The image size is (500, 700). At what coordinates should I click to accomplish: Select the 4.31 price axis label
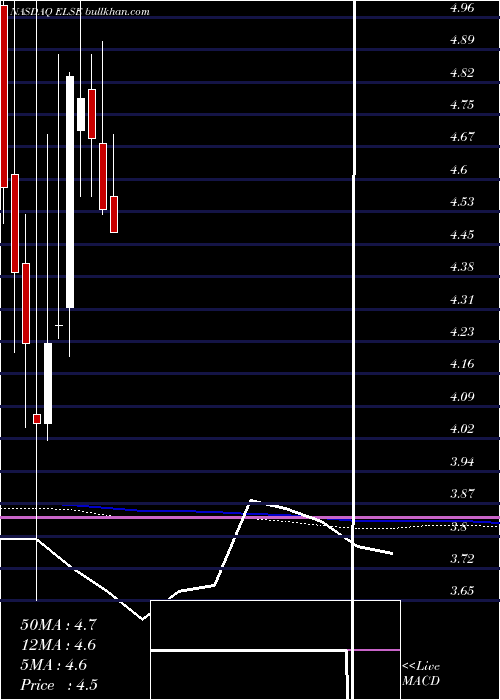[462, 300]
